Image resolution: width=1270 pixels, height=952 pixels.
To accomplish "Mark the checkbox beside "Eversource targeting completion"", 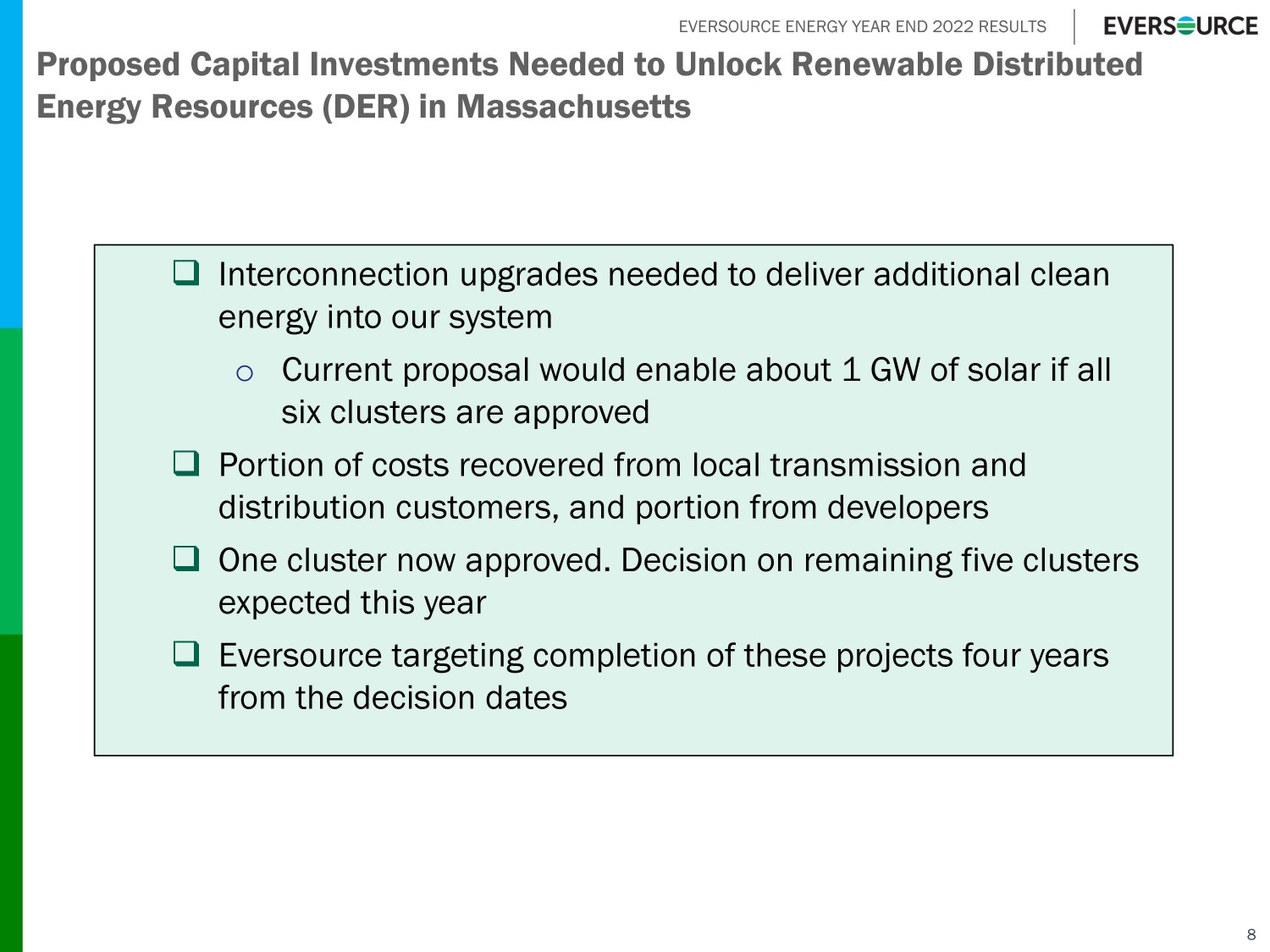I will 186,654.
